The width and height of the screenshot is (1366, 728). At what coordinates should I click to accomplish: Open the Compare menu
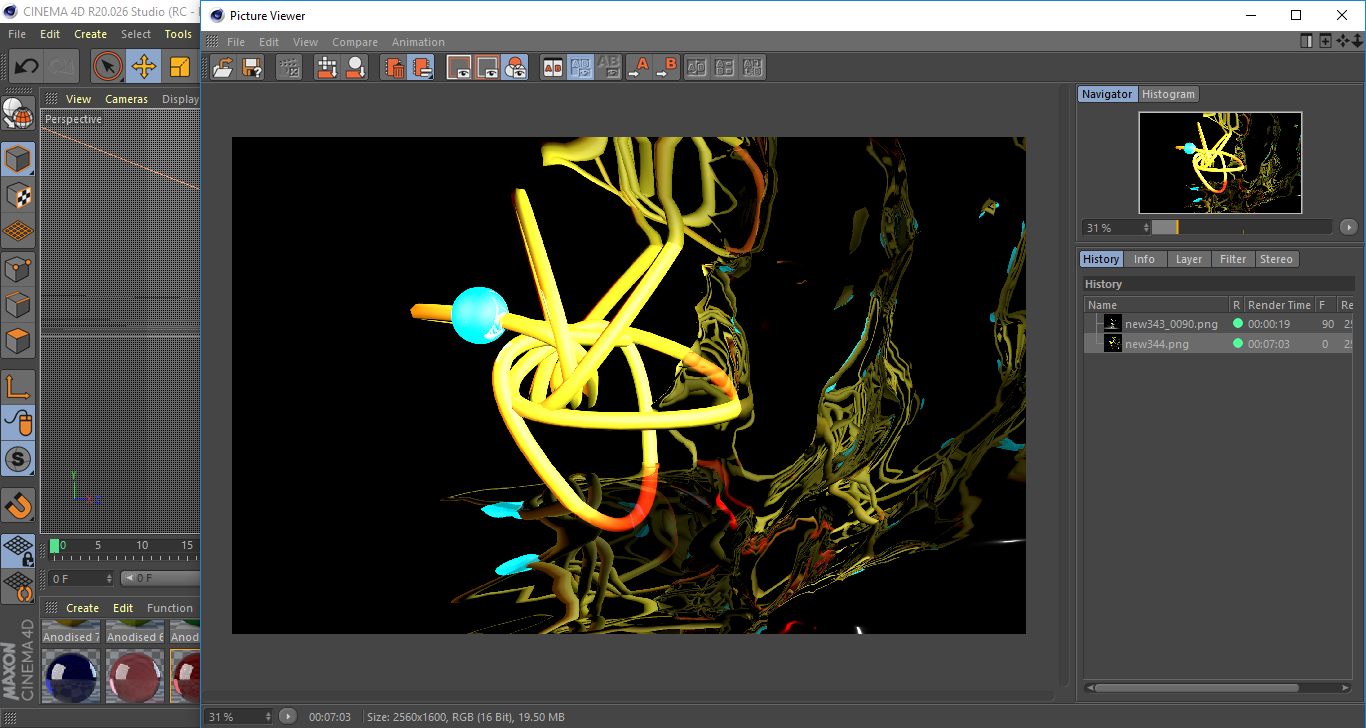355,42
